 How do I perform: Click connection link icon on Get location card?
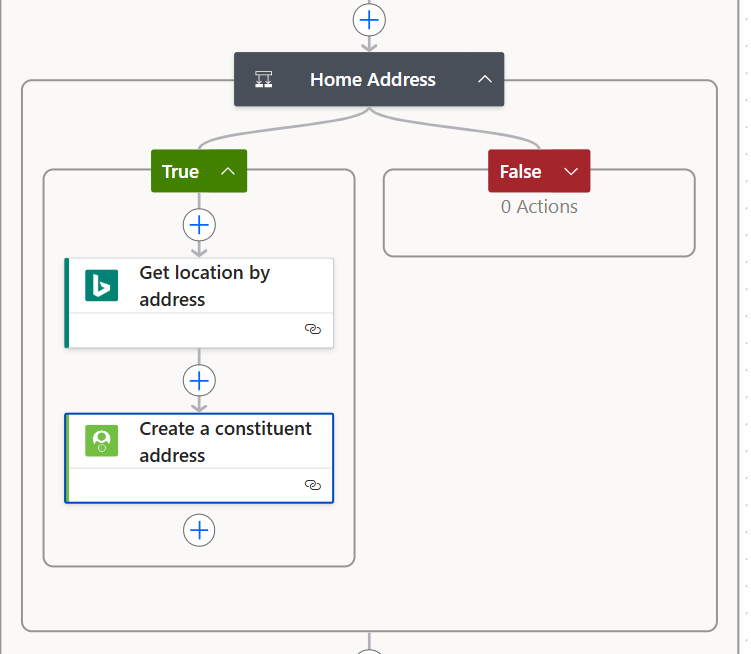click(313, 329)
